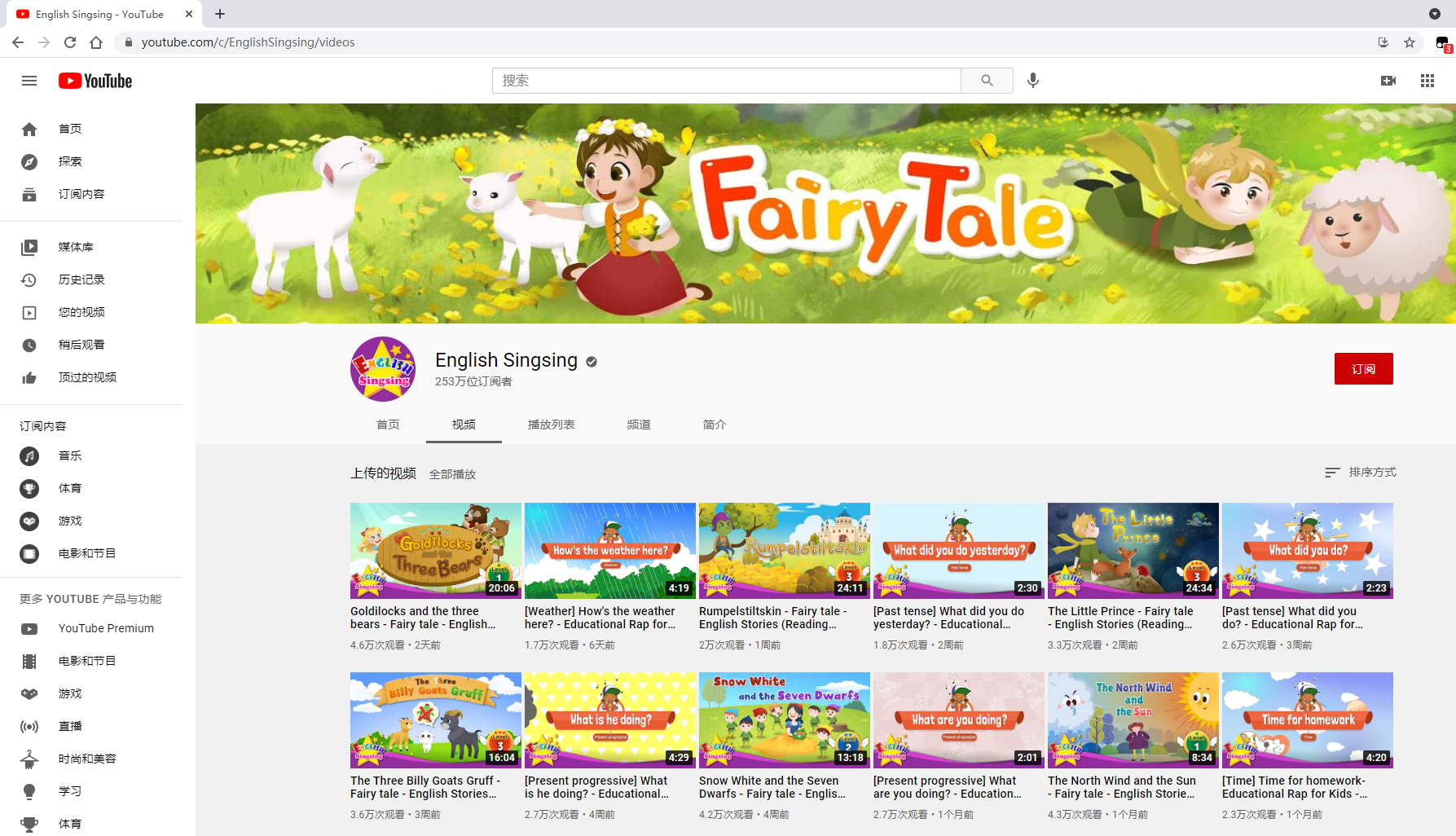
Task: Open Fashion & Beauty (时尚和美容) icon
Action: (29, 759)
